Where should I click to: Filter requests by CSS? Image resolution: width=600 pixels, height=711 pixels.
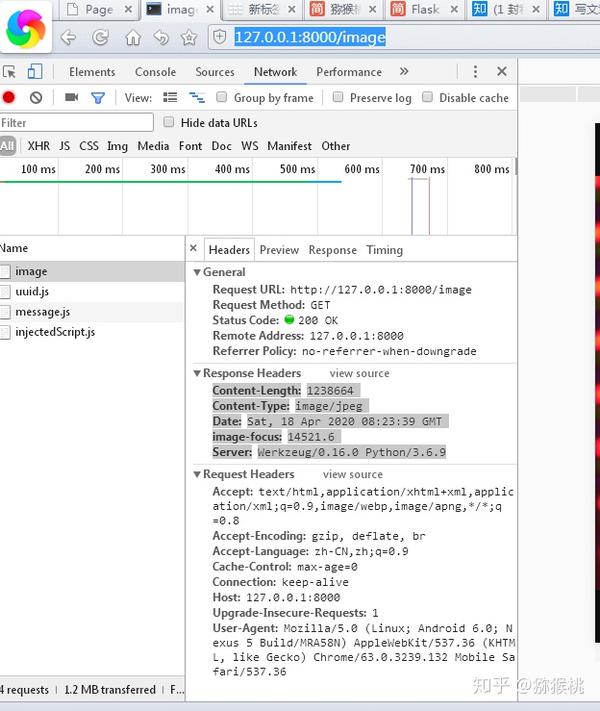[89, 146]
